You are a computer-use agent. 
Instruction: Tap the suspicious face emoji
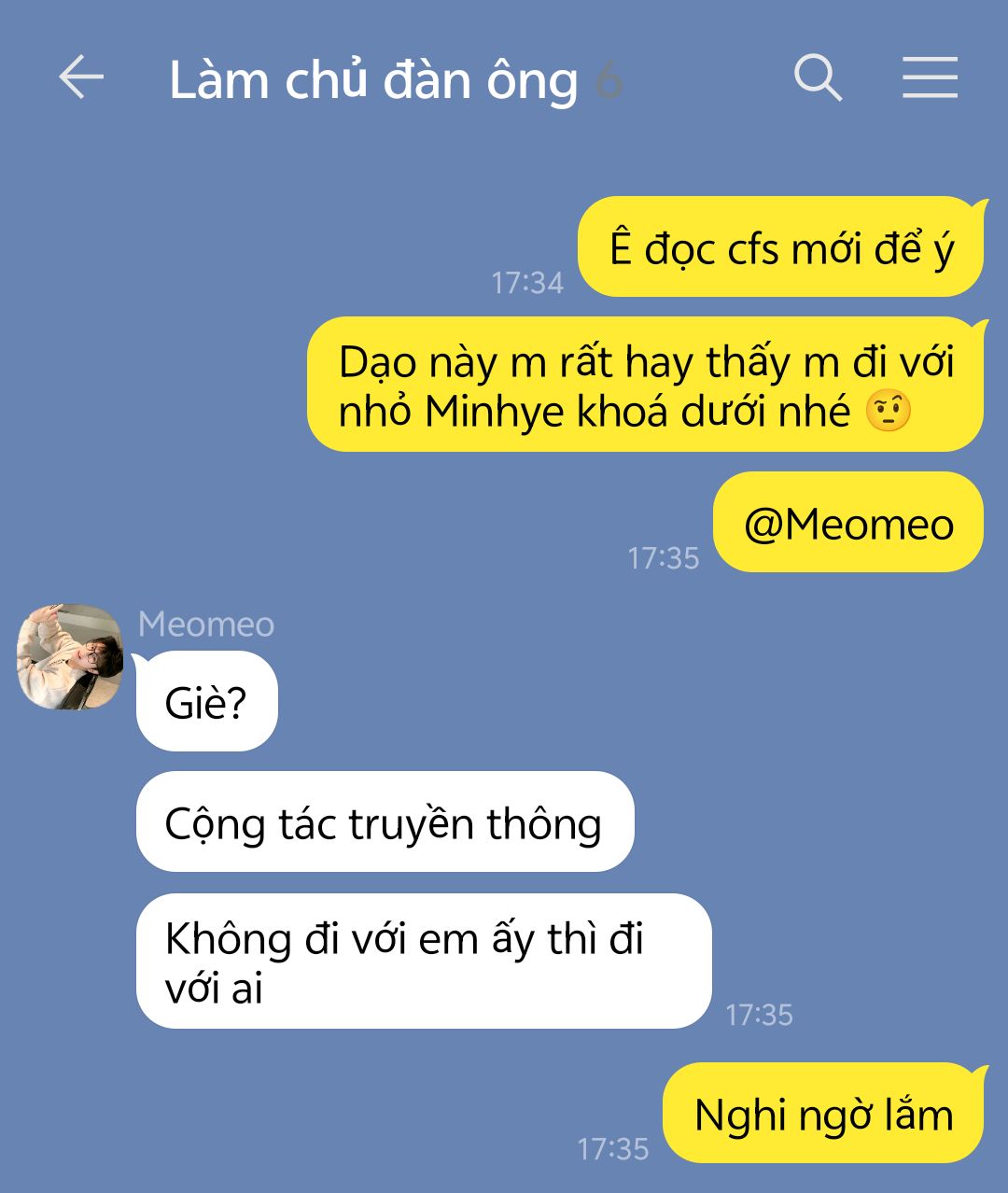(x=888, y=411)
